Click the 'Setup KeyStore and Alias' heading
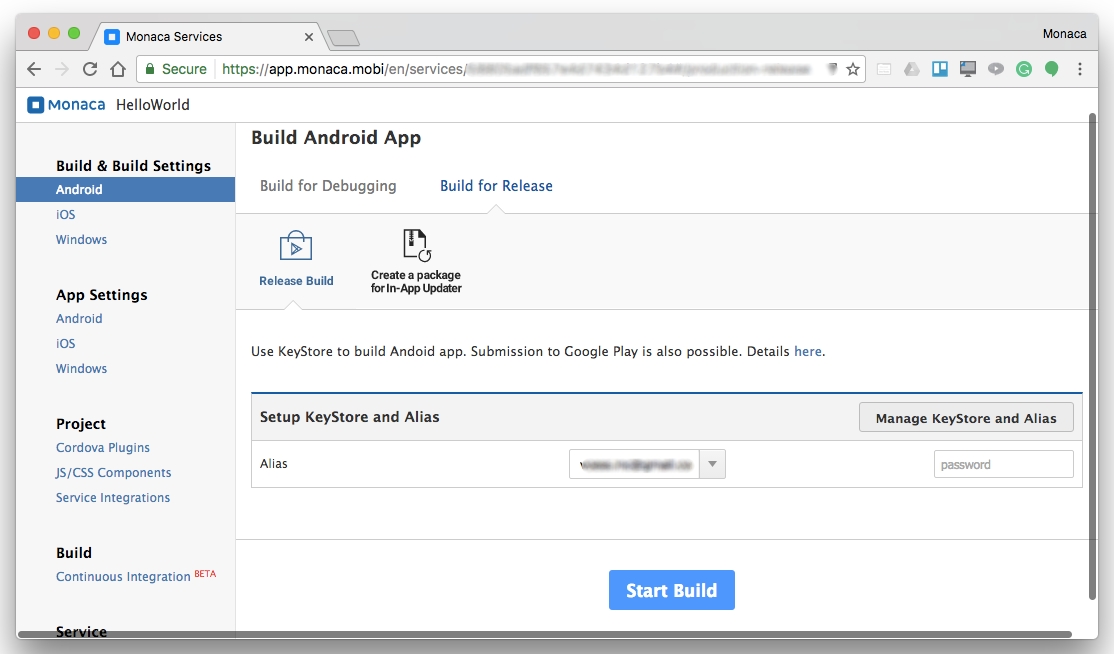Image resolution: width=1114 pixels, height=654 pixels. pyautogui.click(x=350, y=417)
